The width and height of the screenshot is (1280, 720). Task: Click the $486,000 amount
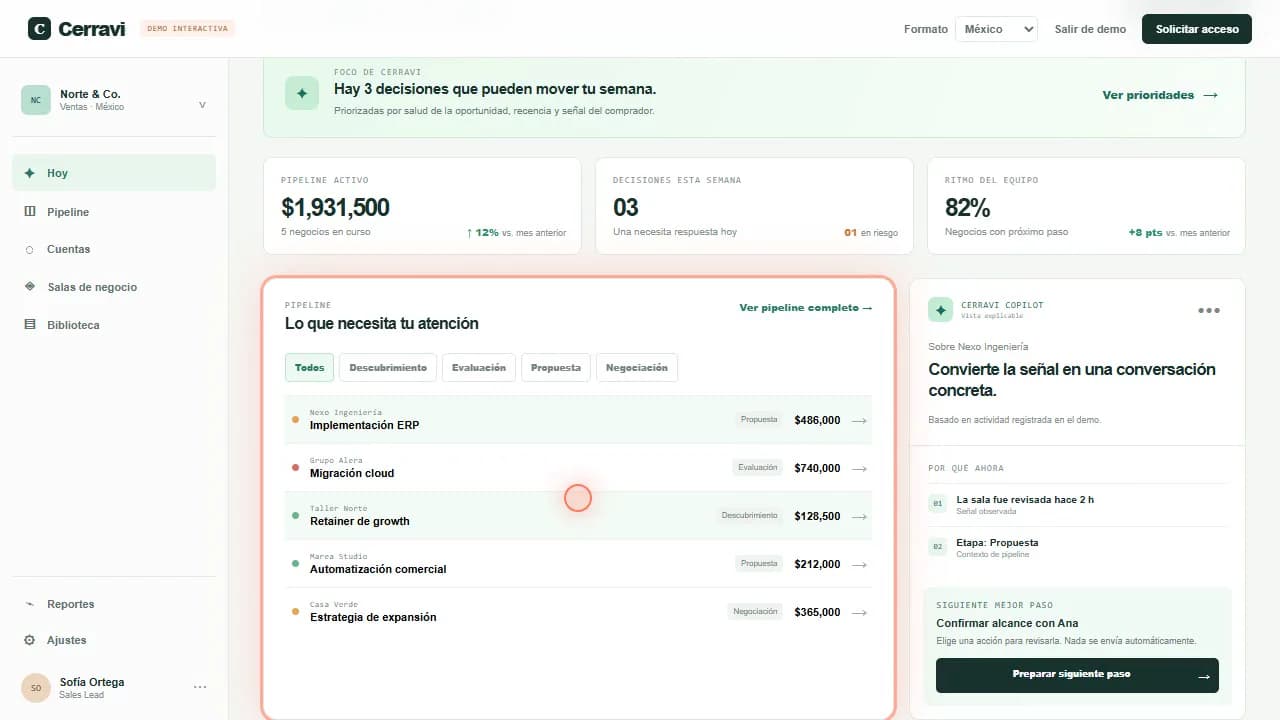tap(817, 421)
